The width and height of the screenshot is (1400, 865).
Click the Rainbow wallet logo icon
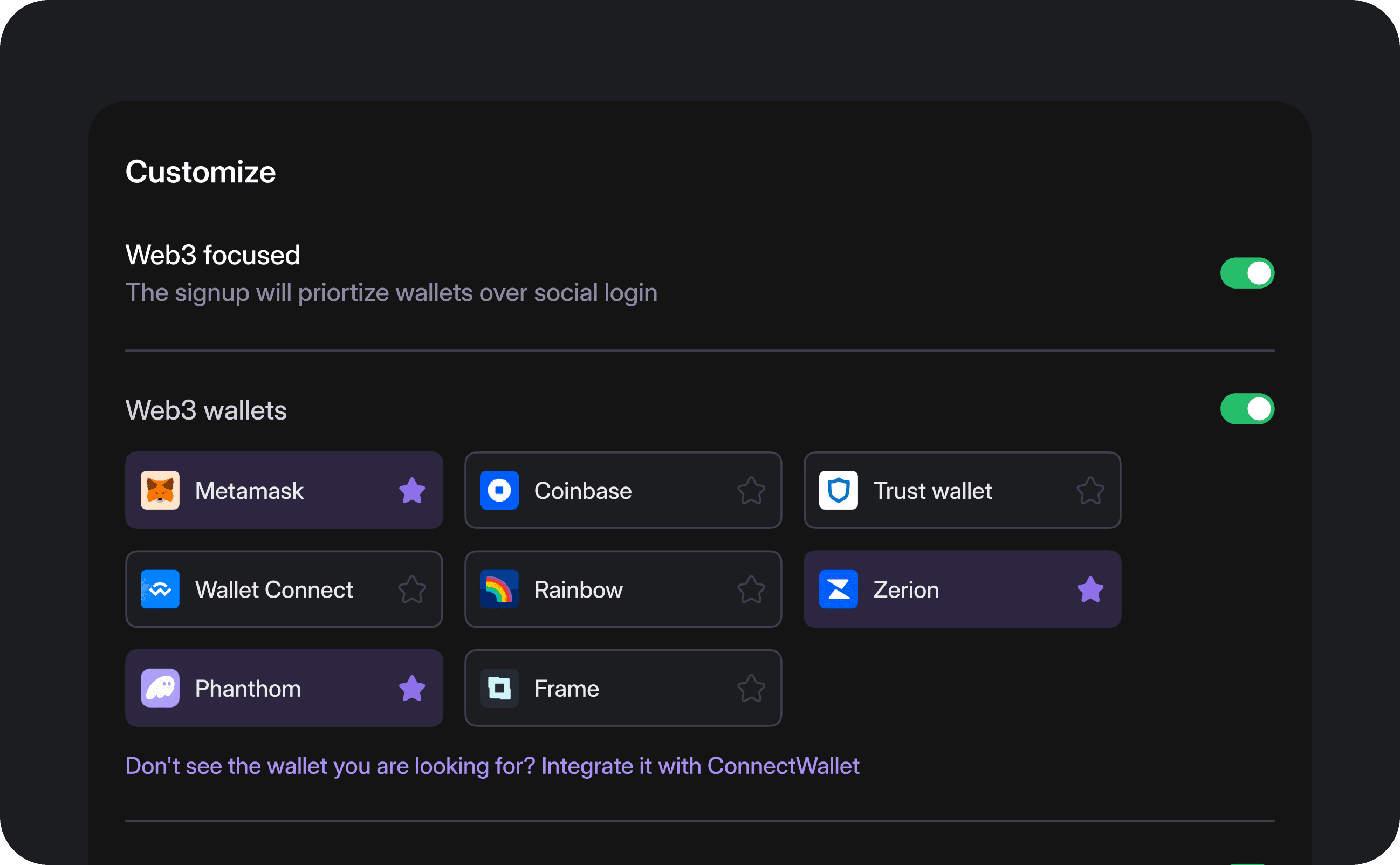point(499,589)
